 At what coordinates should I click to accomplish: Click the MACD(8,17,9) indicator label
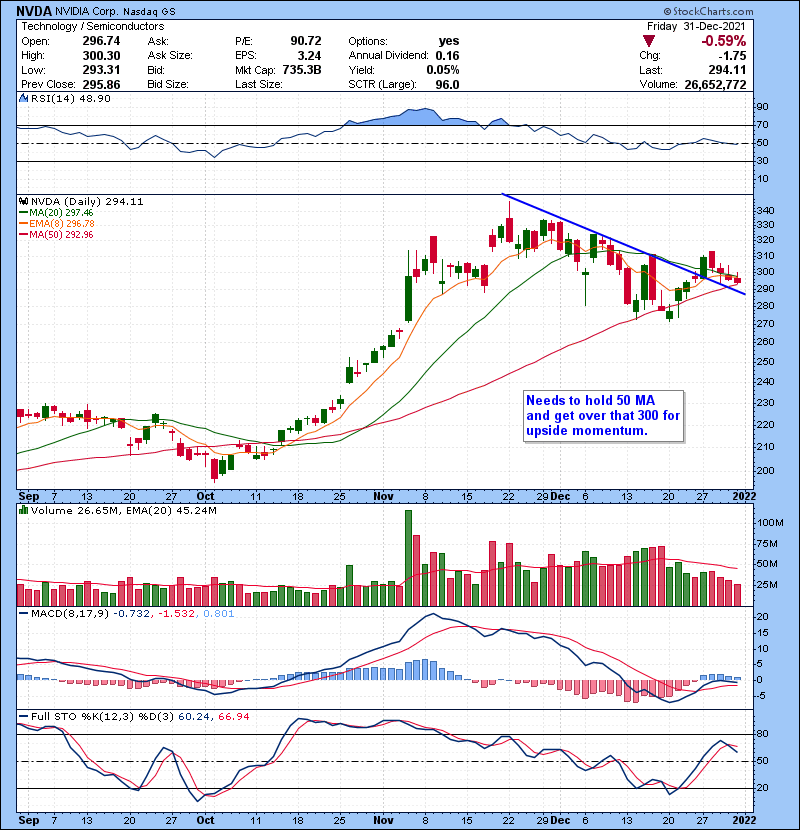[x=70, y=614]
